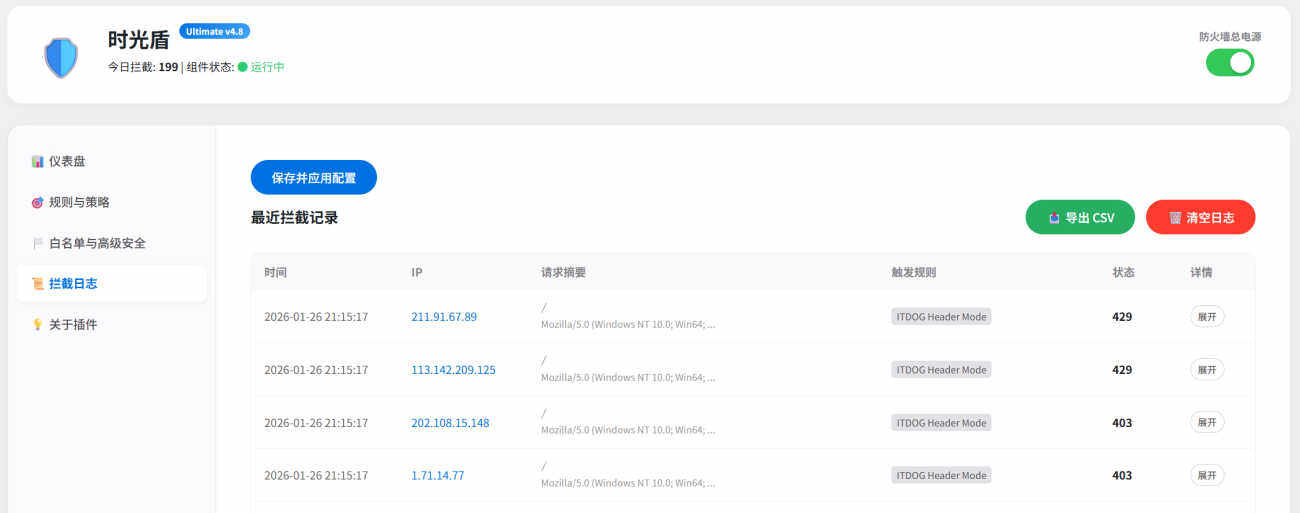Expand details for 202.108.15.148 record
This screenshot has height=513, width=1300.
coord(1206,422)
